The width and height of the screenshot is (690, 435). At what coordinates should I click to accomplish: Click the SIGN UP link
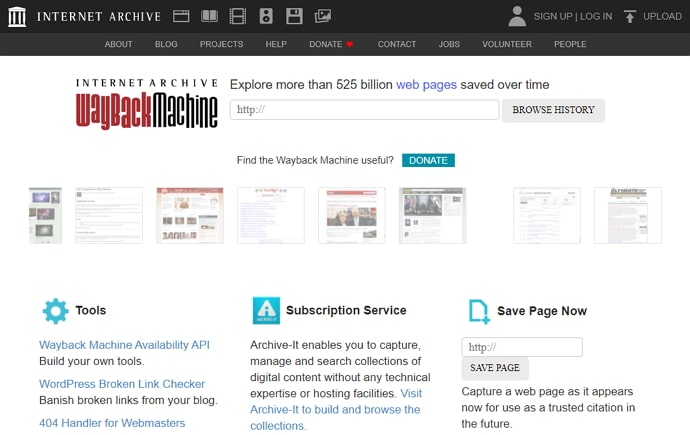553,17
